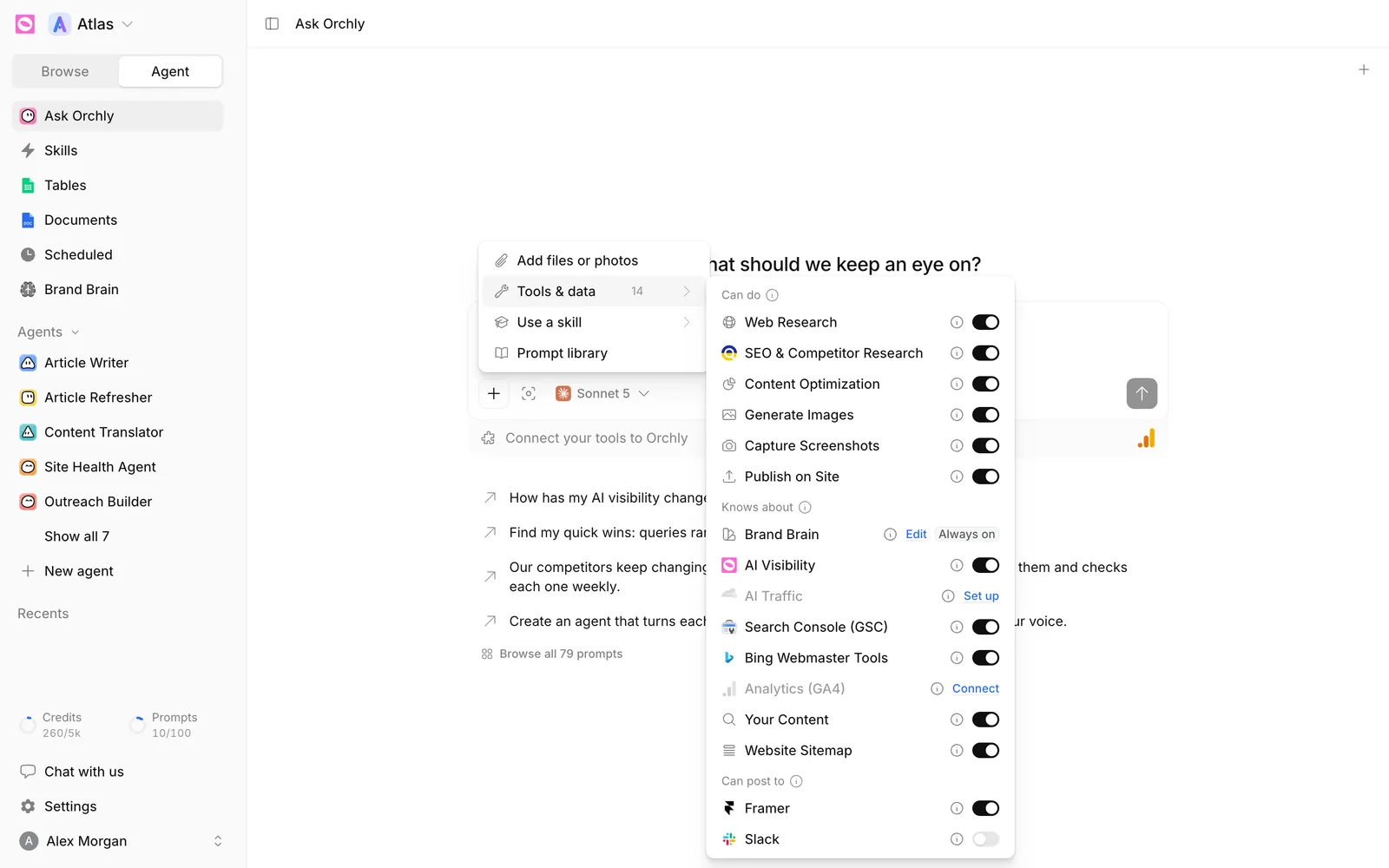Click Show all 7 agents

pos(76,536)
